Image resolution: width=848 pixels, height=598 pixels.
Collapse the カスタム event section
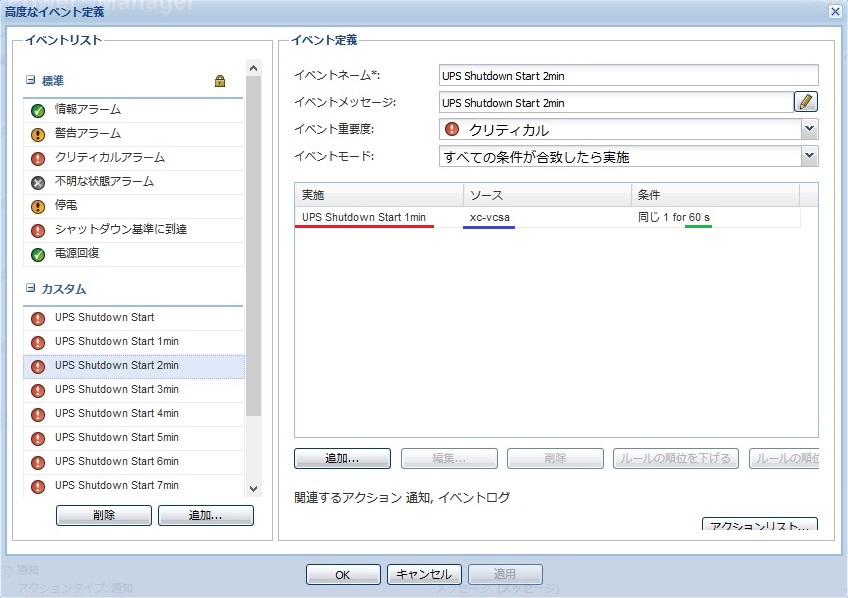(x=31, y=289)
